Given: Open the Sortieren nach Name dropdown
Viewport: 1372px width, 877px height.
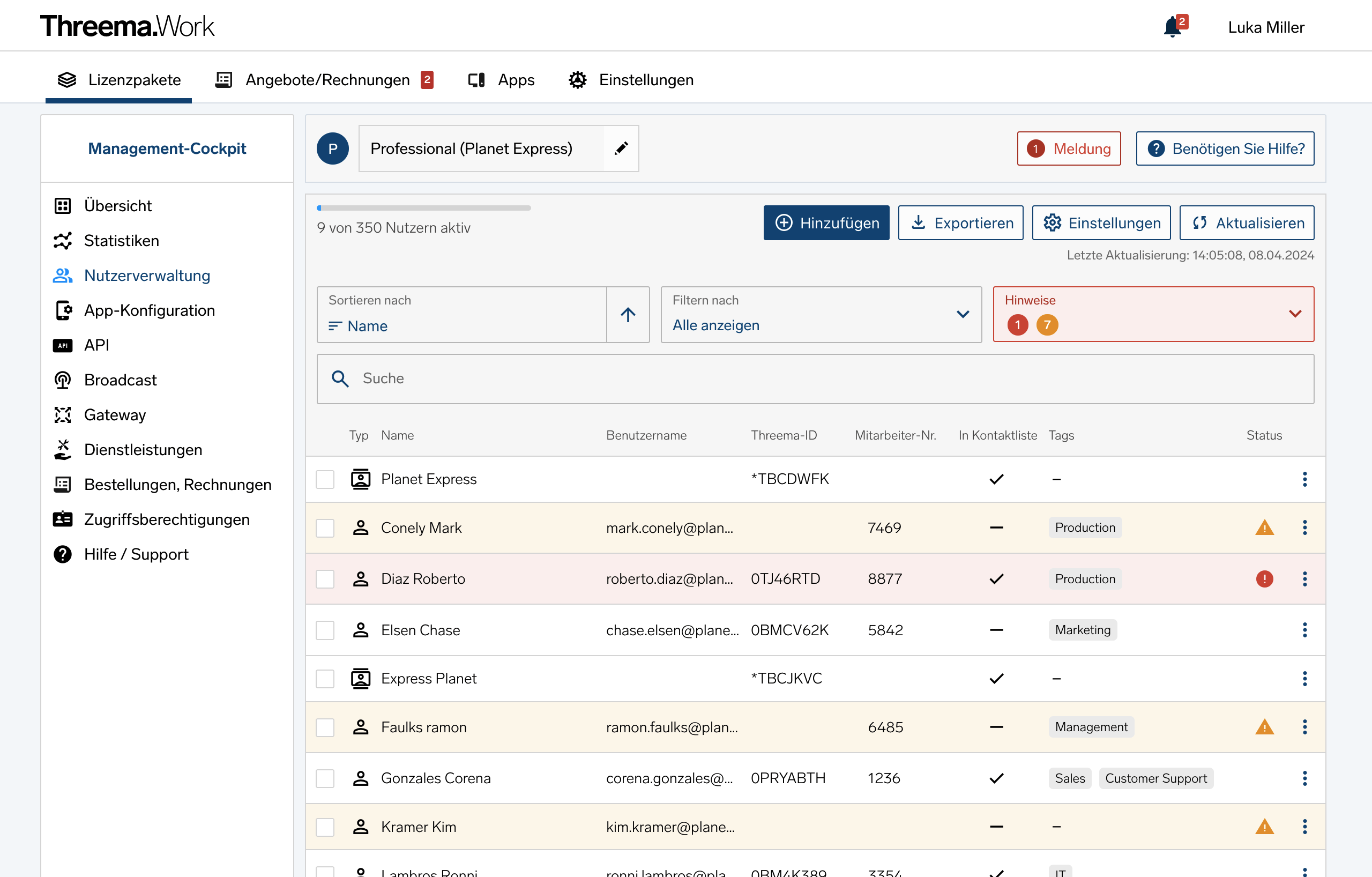Looking at the screenshot, I should tap(462, 315).
